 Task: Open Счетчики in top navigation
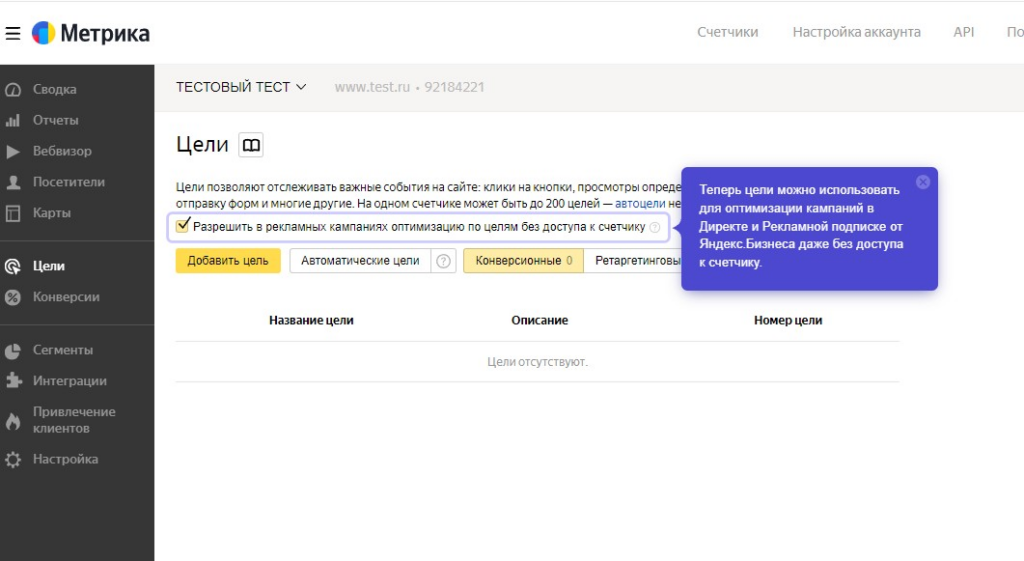click(728, 32)
